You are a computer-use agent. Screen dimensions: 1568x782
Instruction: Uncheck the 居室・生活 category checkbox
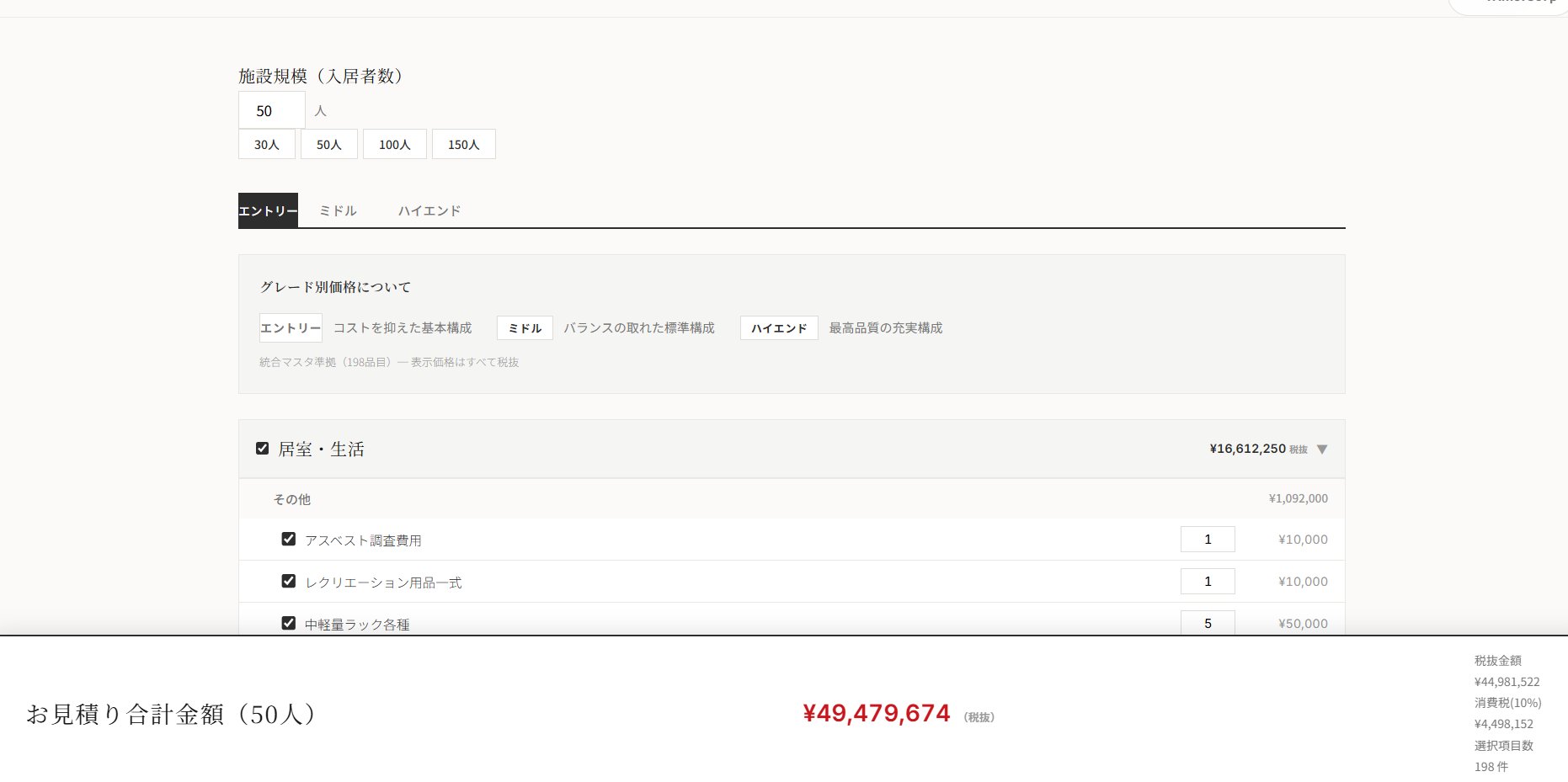pos(262,449)
